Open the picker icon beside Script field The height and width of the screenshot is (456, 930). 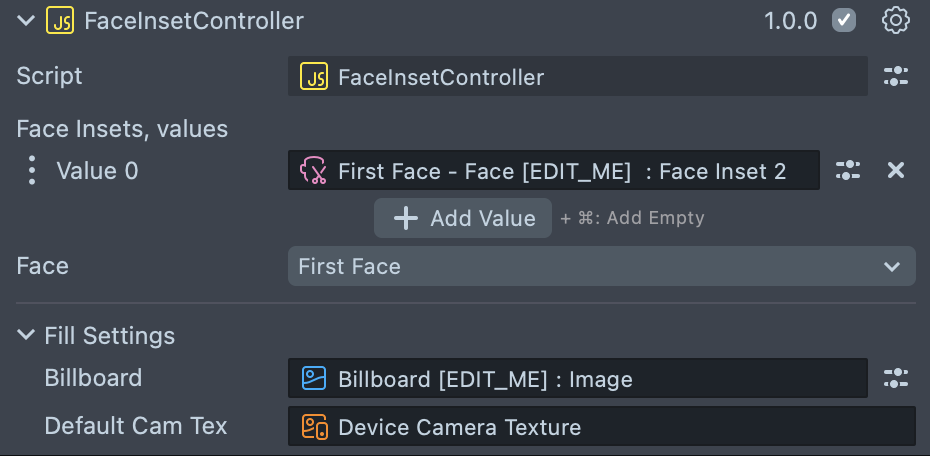click(x=895, y=76)
